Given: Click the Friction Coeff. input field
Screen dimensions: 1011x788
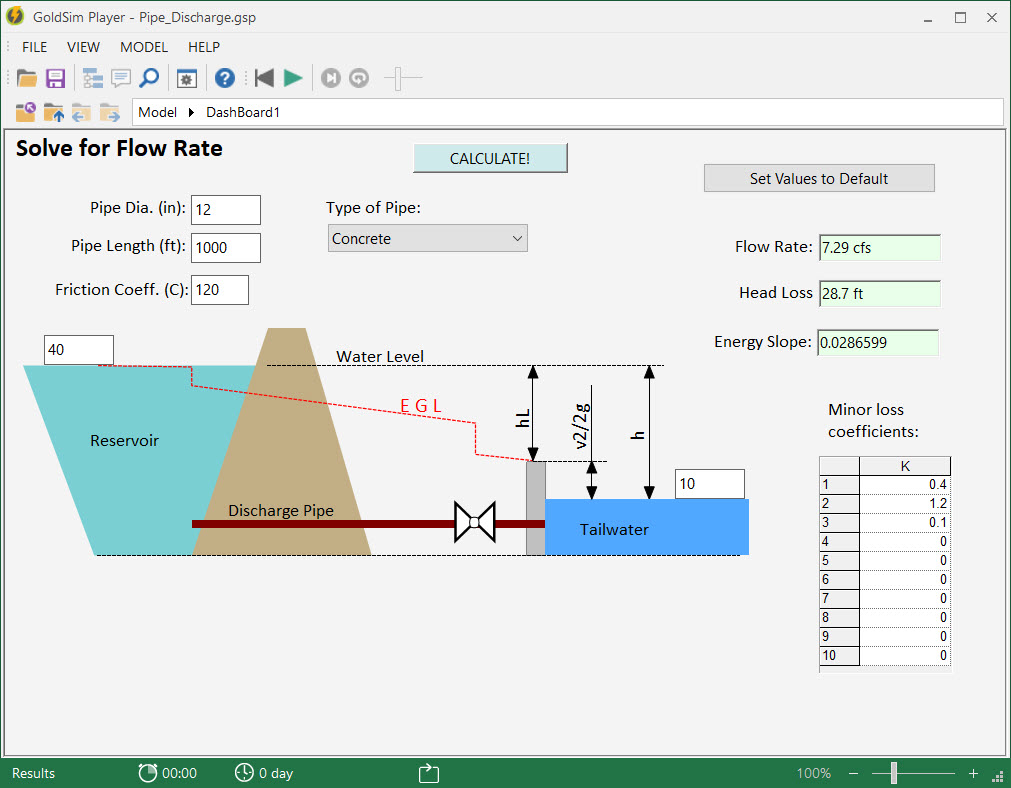Looking at the screenshot, I should (x=220, y=290).
